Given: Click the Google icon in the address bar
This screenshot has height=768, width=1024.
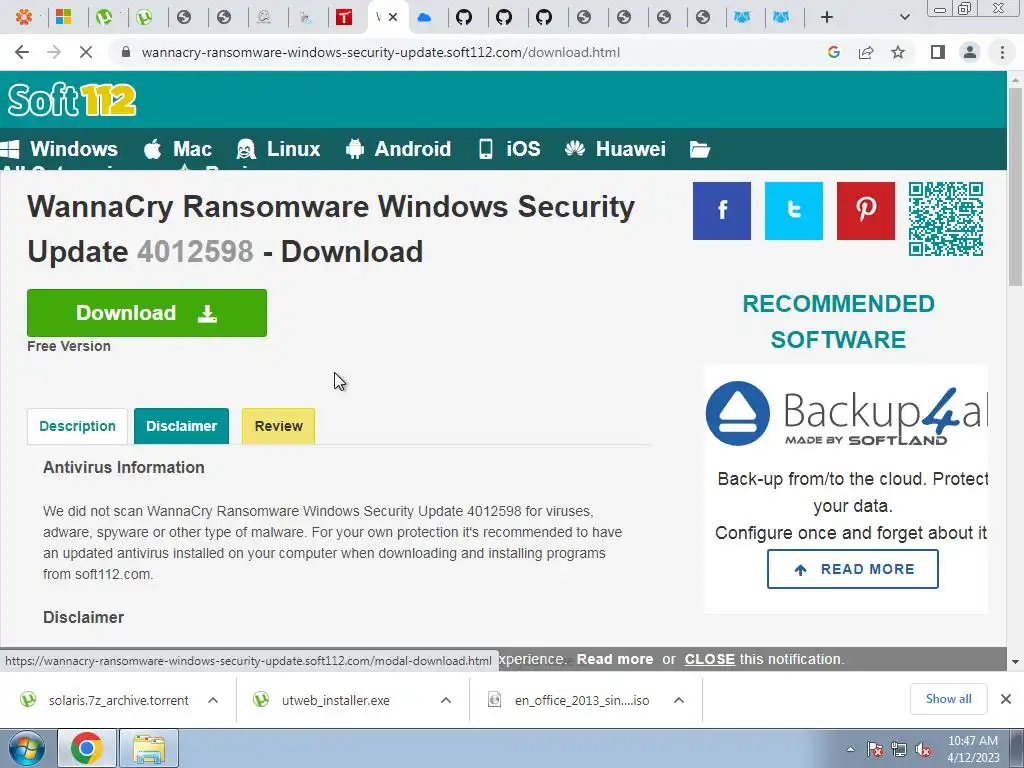Looking at the screenshot, I should [x=833, y=52].
